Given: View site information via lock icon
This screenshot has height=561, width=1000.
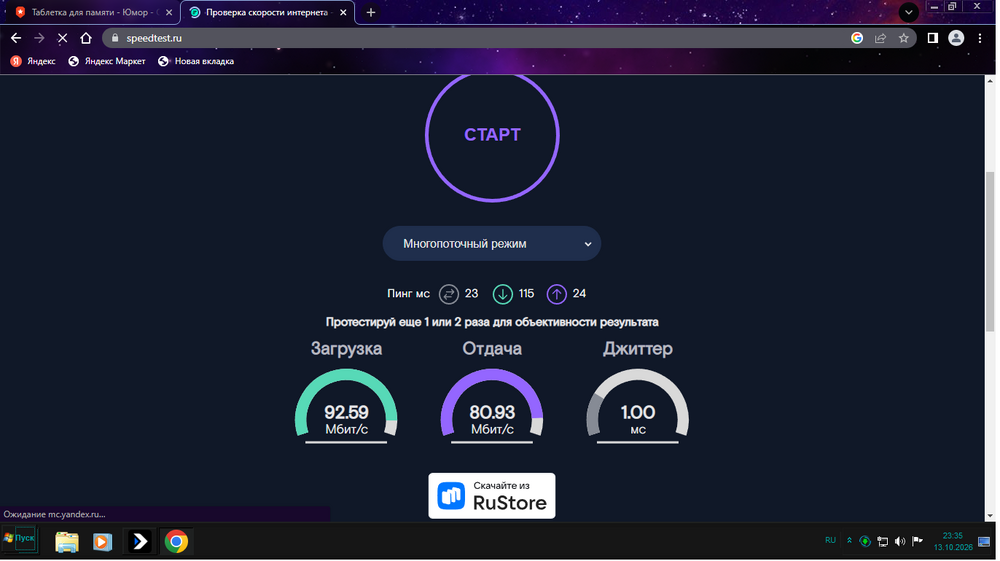Looking at the screenshot, I should (115, 38).
